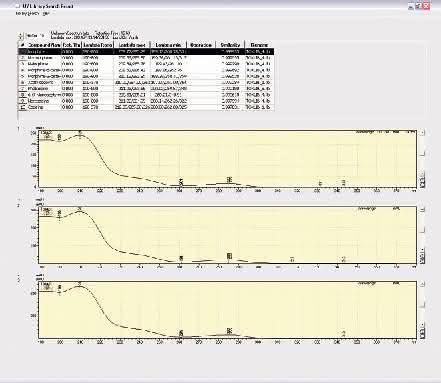Click the Lambda max column header
The image size is (441, 383).
(132, 45)
